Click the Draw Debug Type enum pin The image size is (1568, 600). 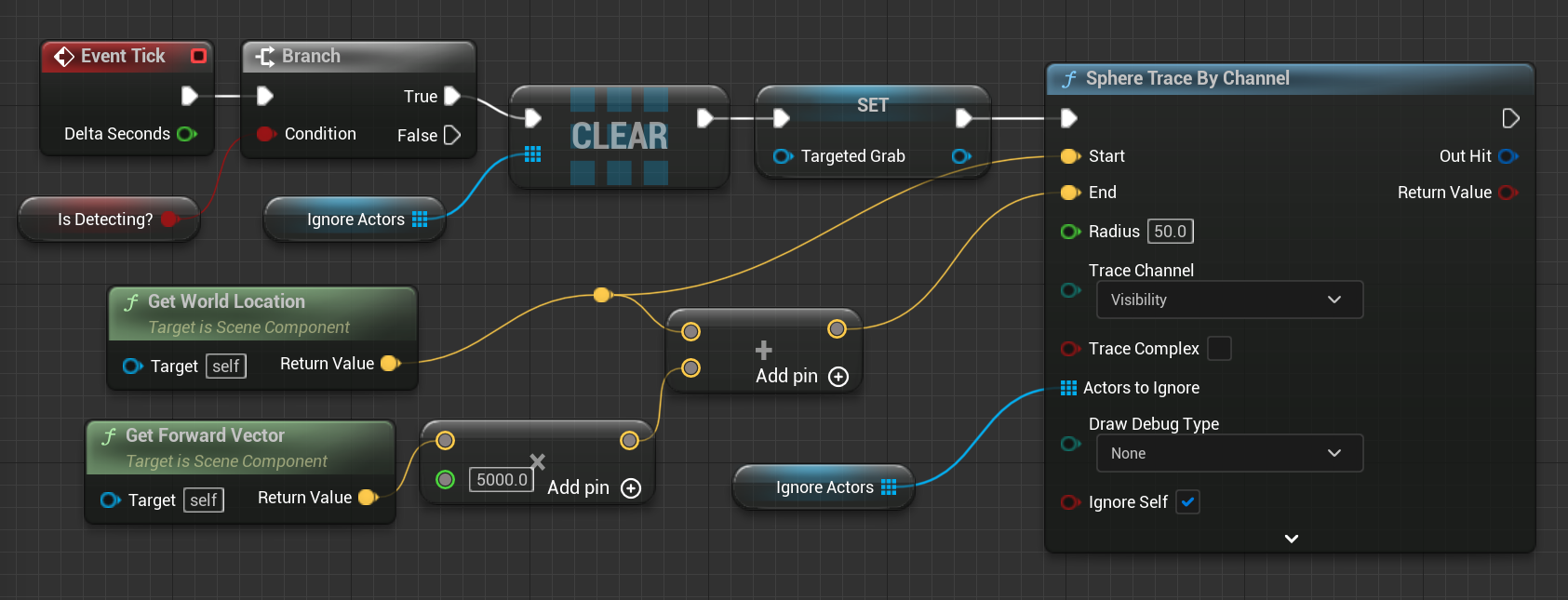click(x=1070, y=444)
